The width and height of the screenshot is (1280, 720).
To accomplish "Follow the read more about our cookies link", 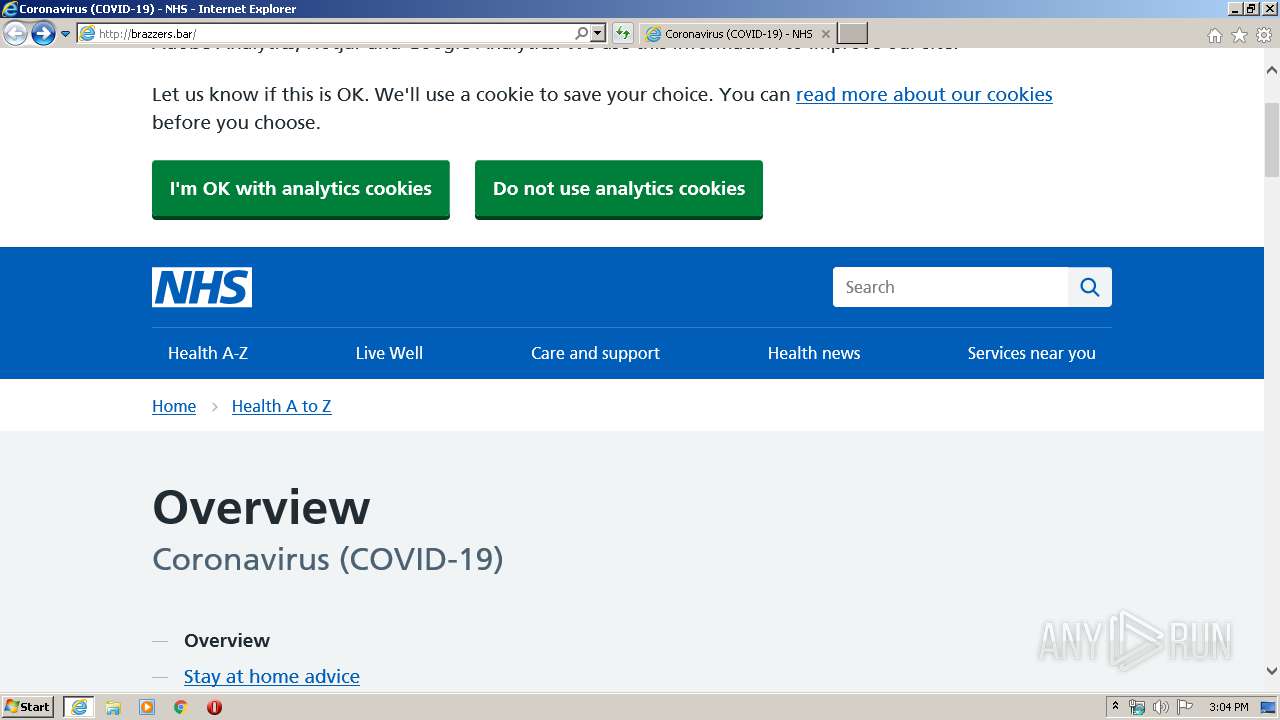I will [x=924, y=94].
